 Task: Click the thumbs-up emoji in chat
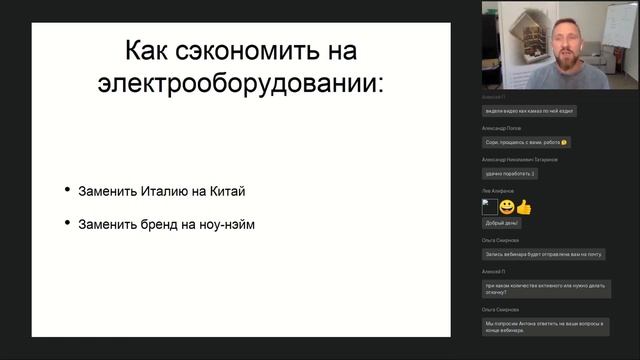click(524, 207)
